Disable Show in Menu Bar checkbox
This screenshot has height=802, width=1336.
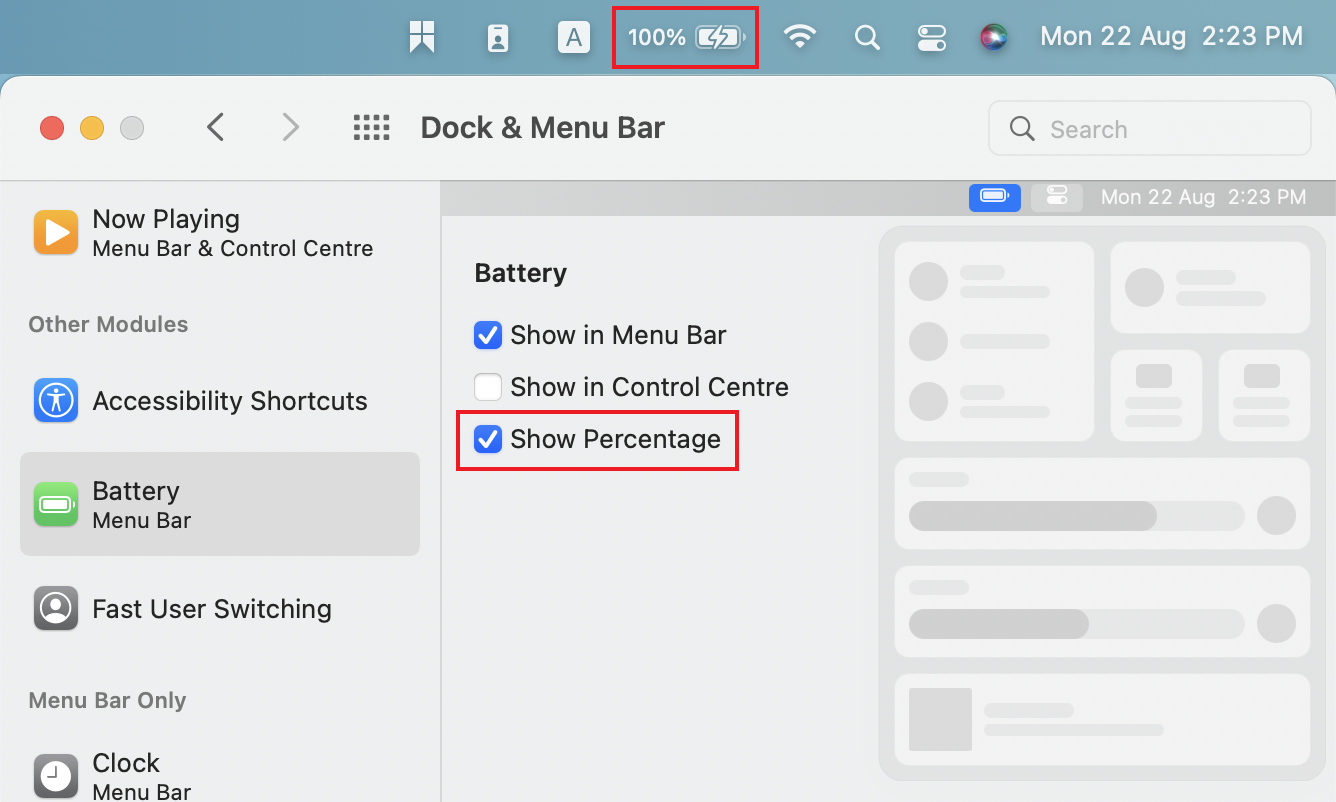487,335
